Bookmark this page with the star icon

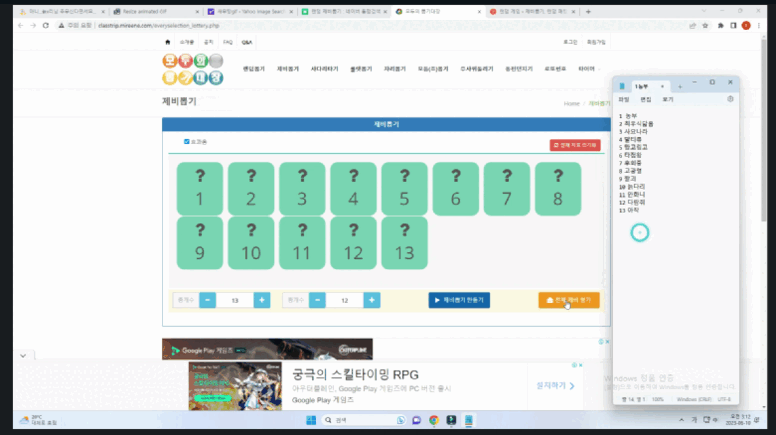coord(705,25)
